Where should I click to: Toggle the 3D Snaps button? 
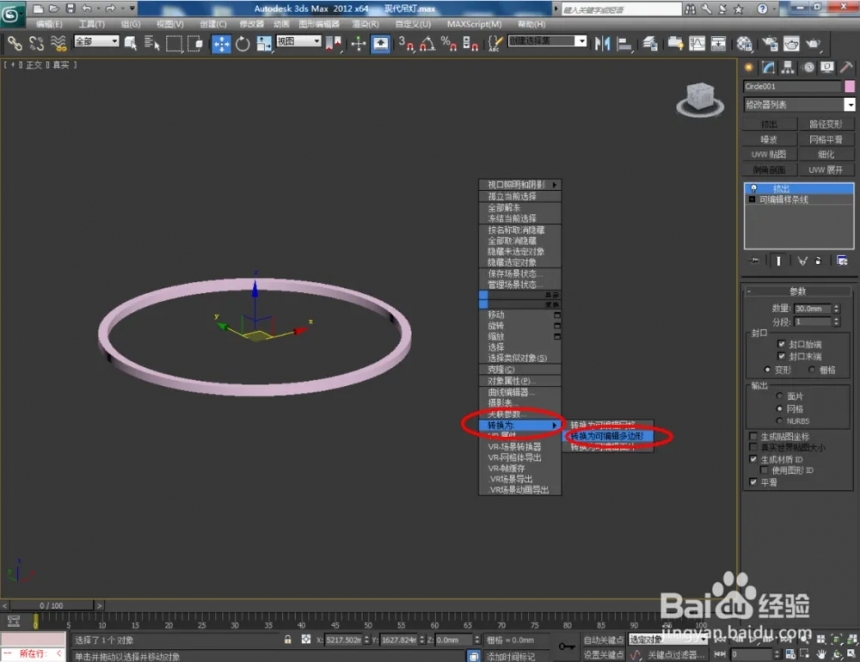pyautogui.click(x=406, y=44)
